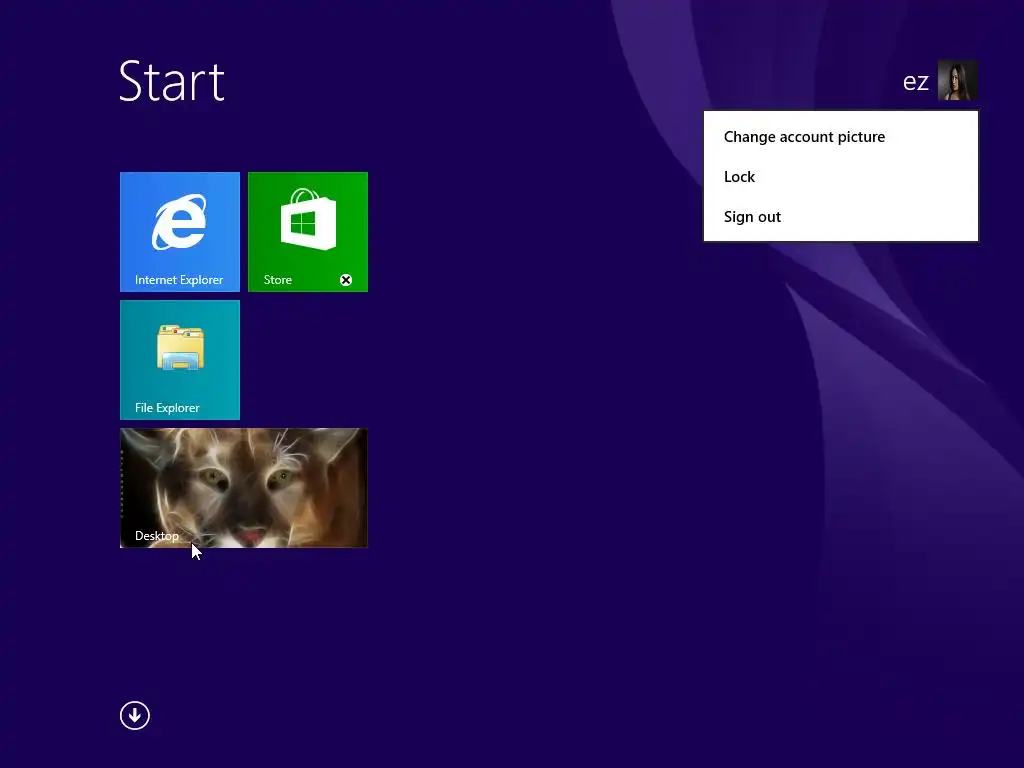Click the ez account name

(916, 82)
